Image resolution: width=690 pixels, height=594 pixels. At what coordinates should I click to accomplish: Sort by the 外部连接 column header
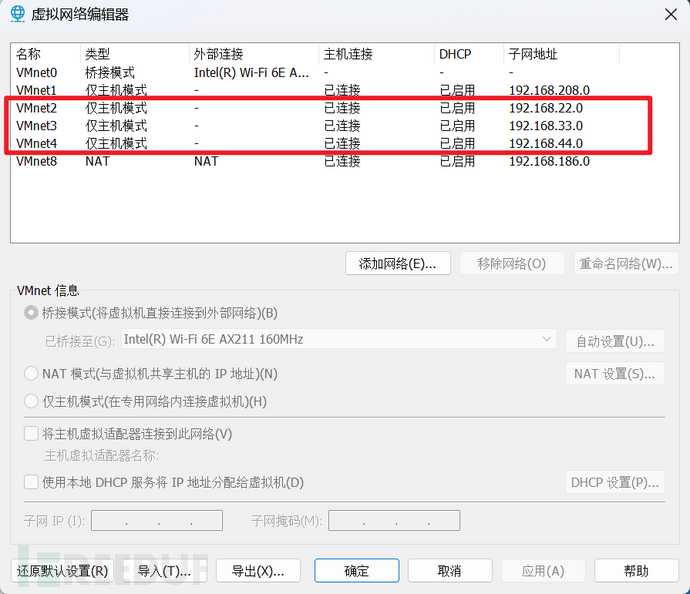tap(254, 54)
